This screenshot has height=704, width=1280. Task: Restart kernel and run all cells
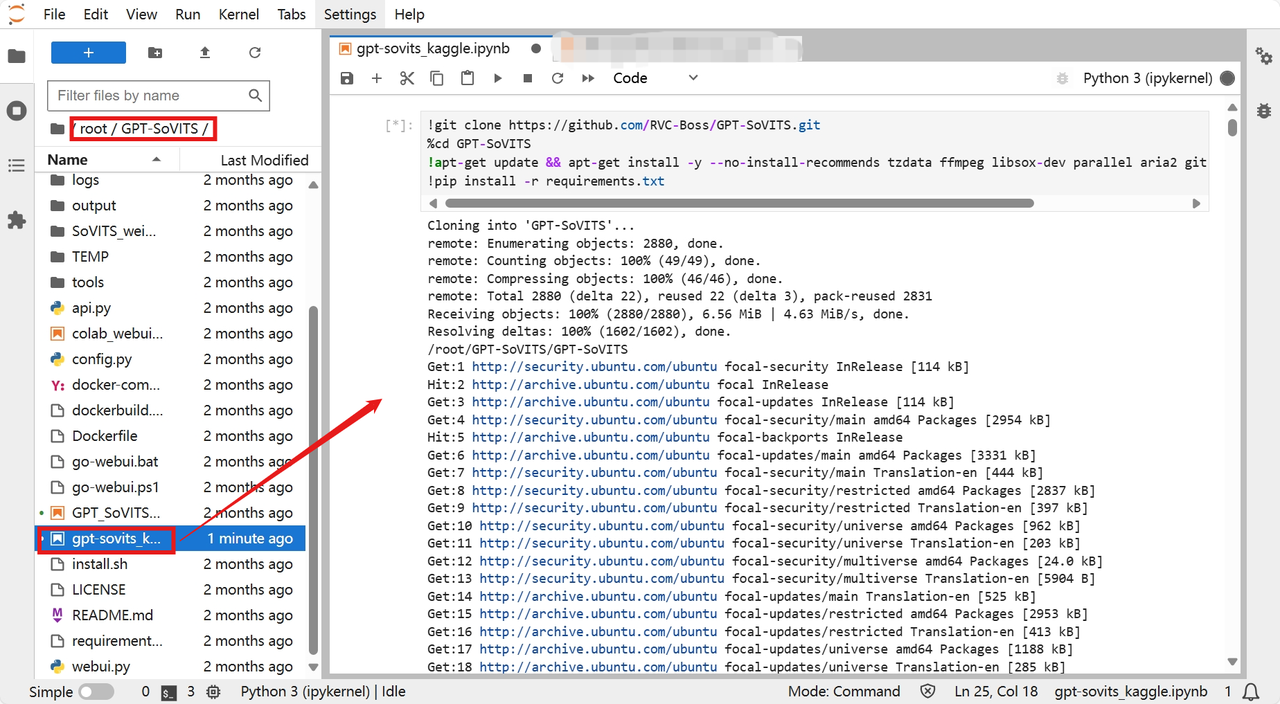pos(588,78)
